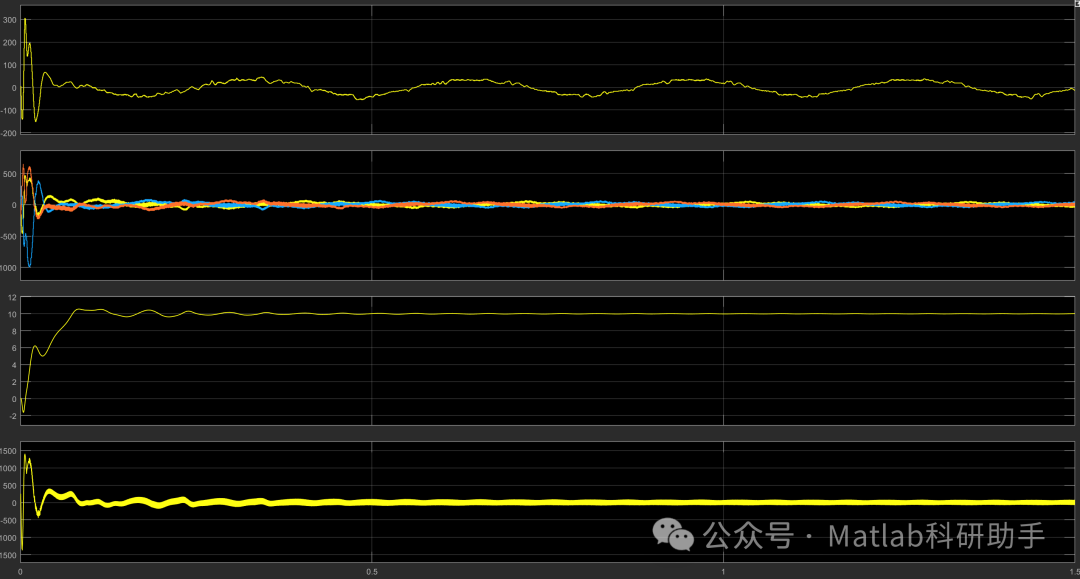Image resolution: width=1080 pixels, height=579 pixels.
Task: Click the third scope plot that settles at 10
Action: 548,361
